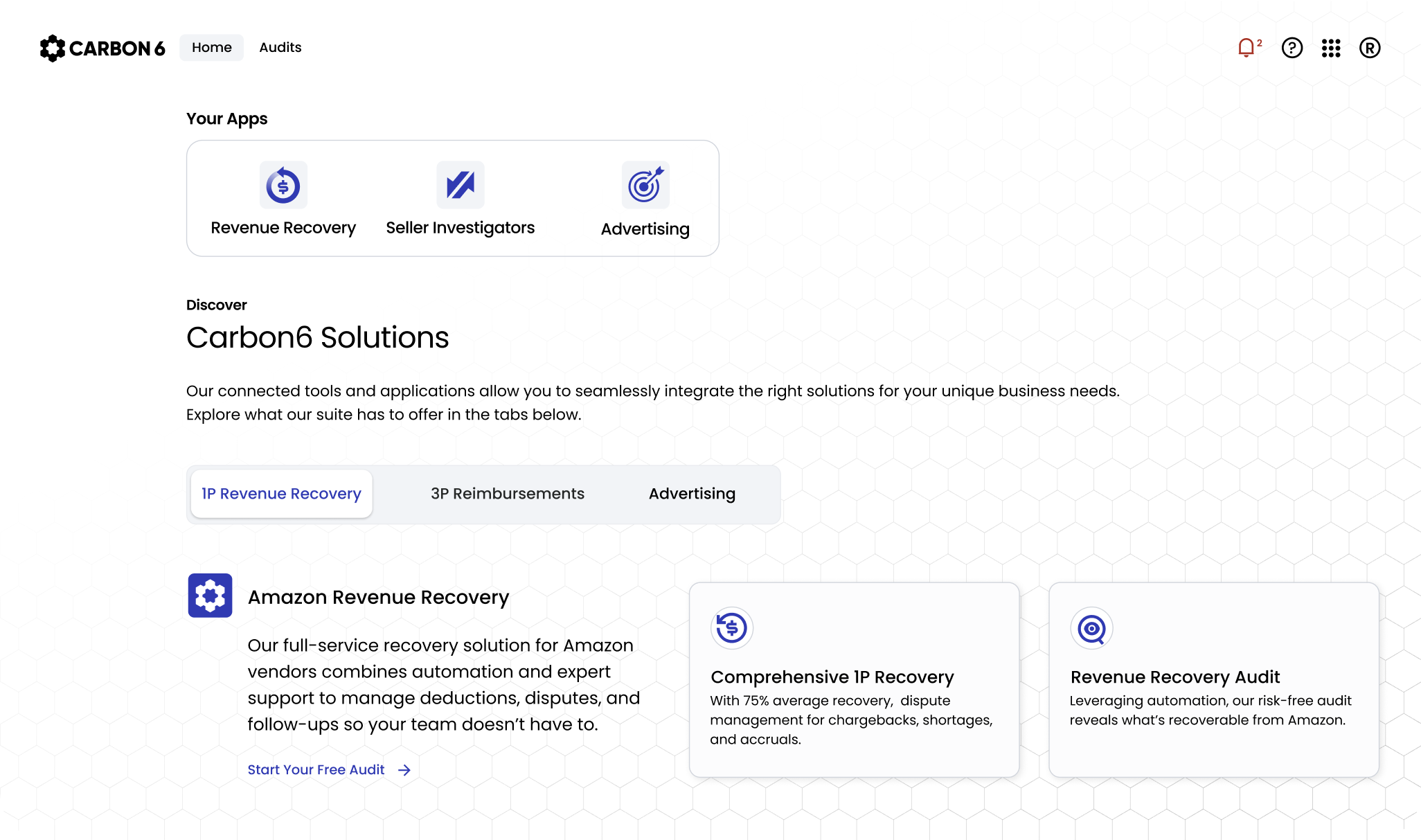This screenshot has height=840, width=1421.
Task: Open the Revenue Recovery Audit card title
Action: 1175,677
